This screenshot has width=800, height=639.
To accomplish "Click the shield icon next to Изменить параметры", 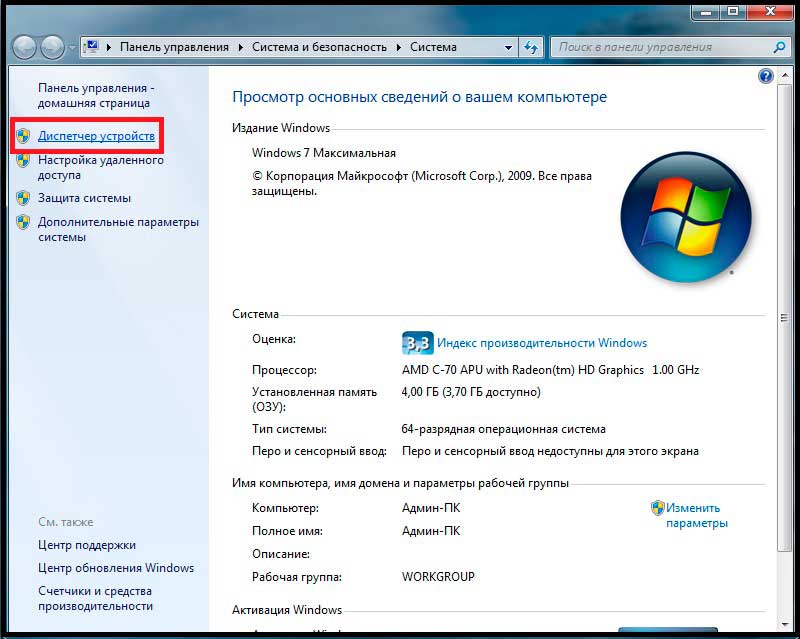I will 657,508.
